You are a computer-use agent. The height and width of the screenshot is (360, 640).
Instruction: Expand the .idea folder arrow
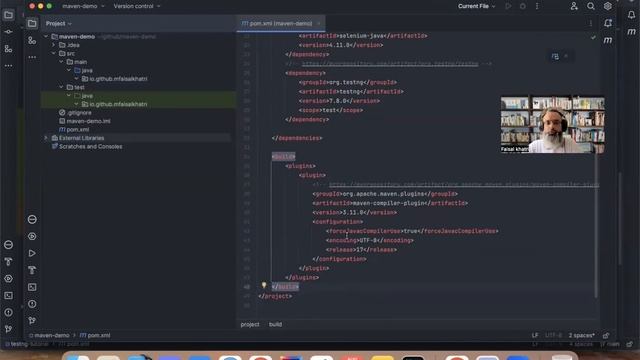tap(53, 45)
